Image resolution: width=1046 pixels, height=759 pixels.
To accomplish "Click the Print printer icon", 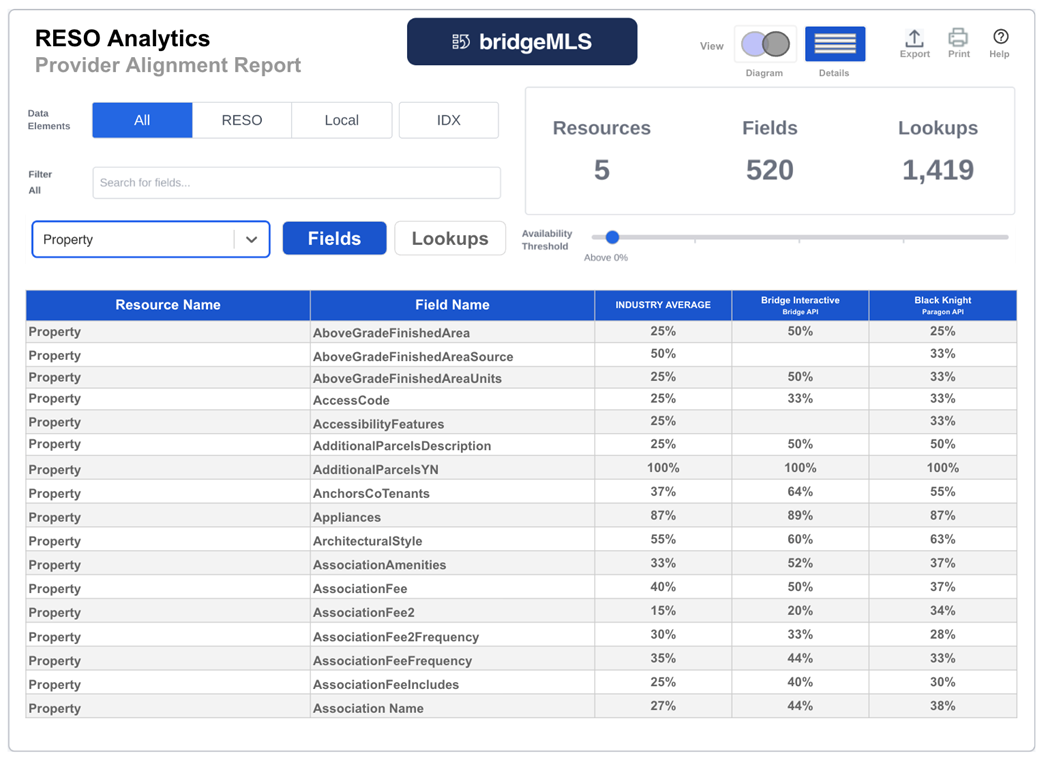I will [x=959, y=37].
